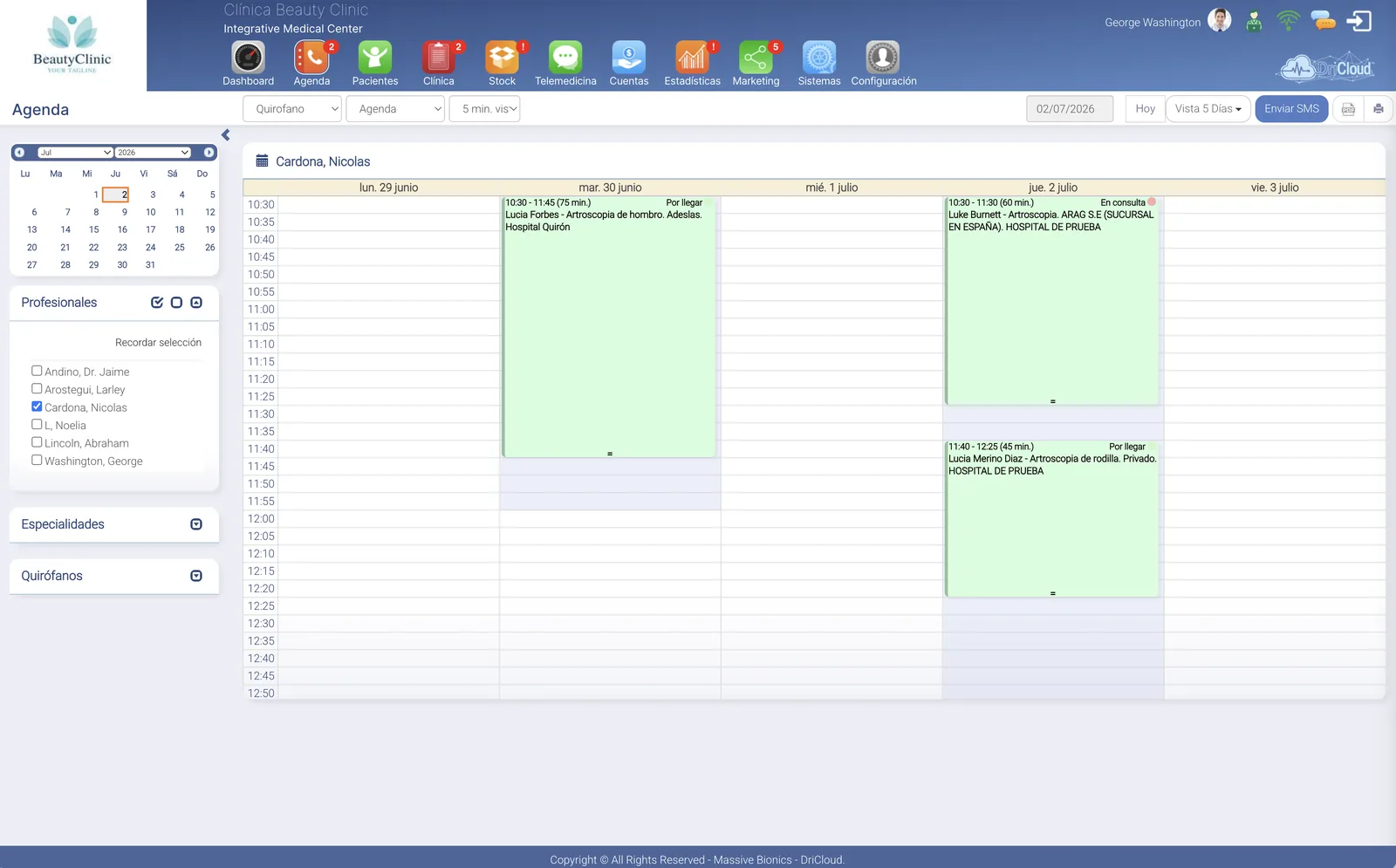Check the L, Noelia checkbox
1396x868 pixels.
(37, 425)
